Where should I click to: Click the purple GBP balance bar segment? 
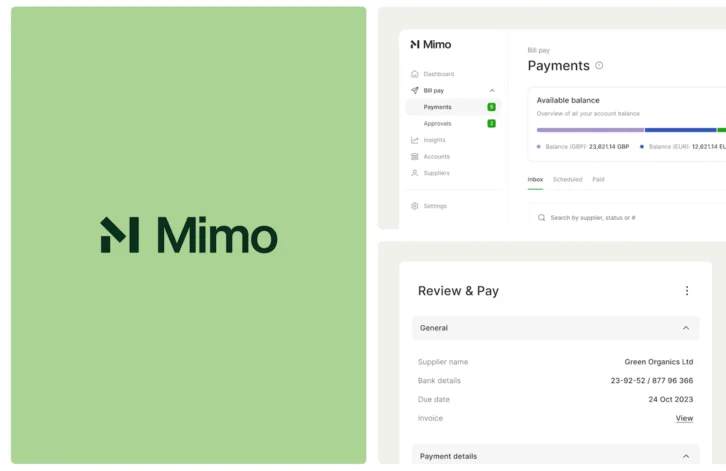click(590, 130)
